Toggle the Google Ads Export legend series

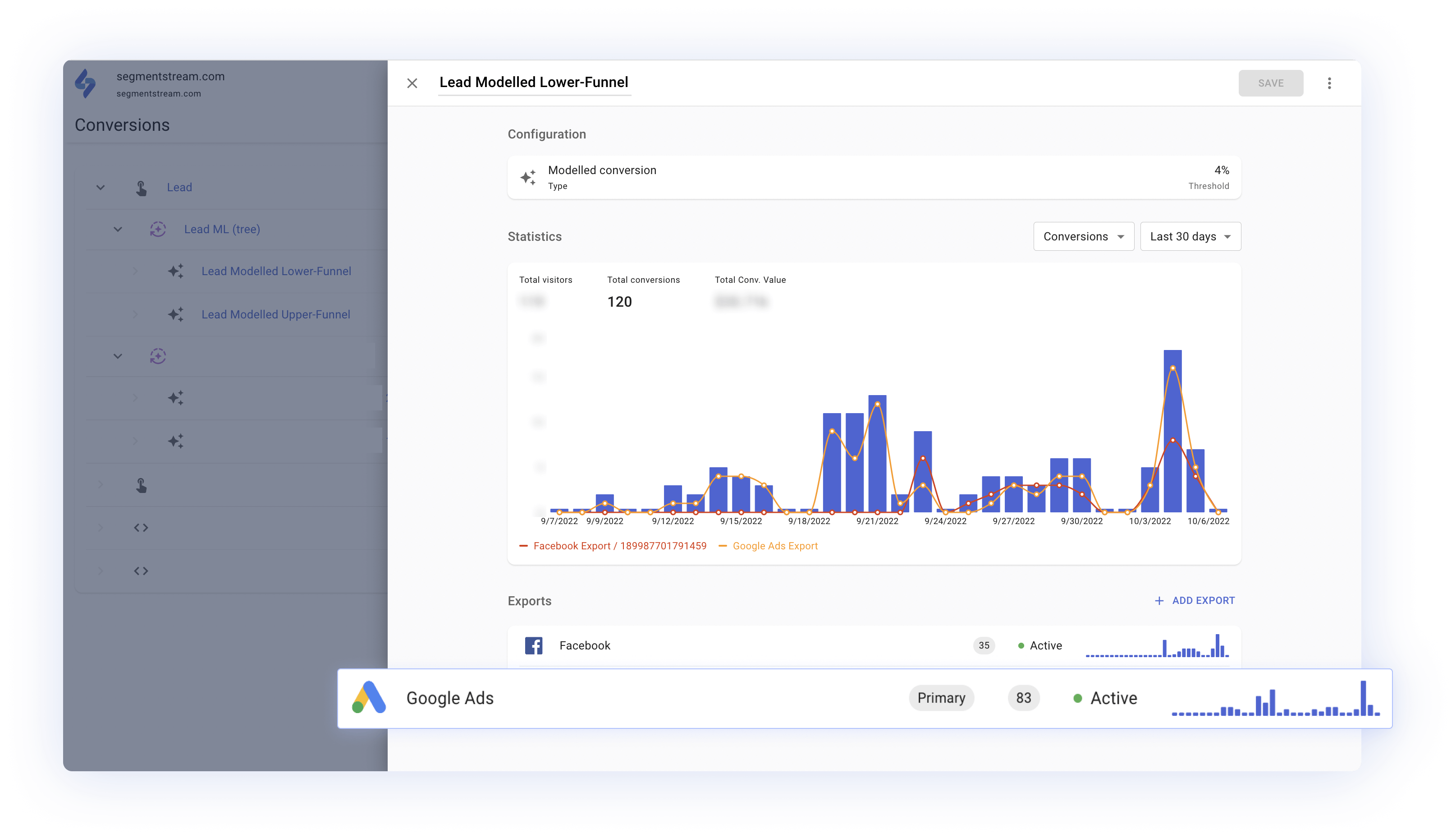point(768,546)
